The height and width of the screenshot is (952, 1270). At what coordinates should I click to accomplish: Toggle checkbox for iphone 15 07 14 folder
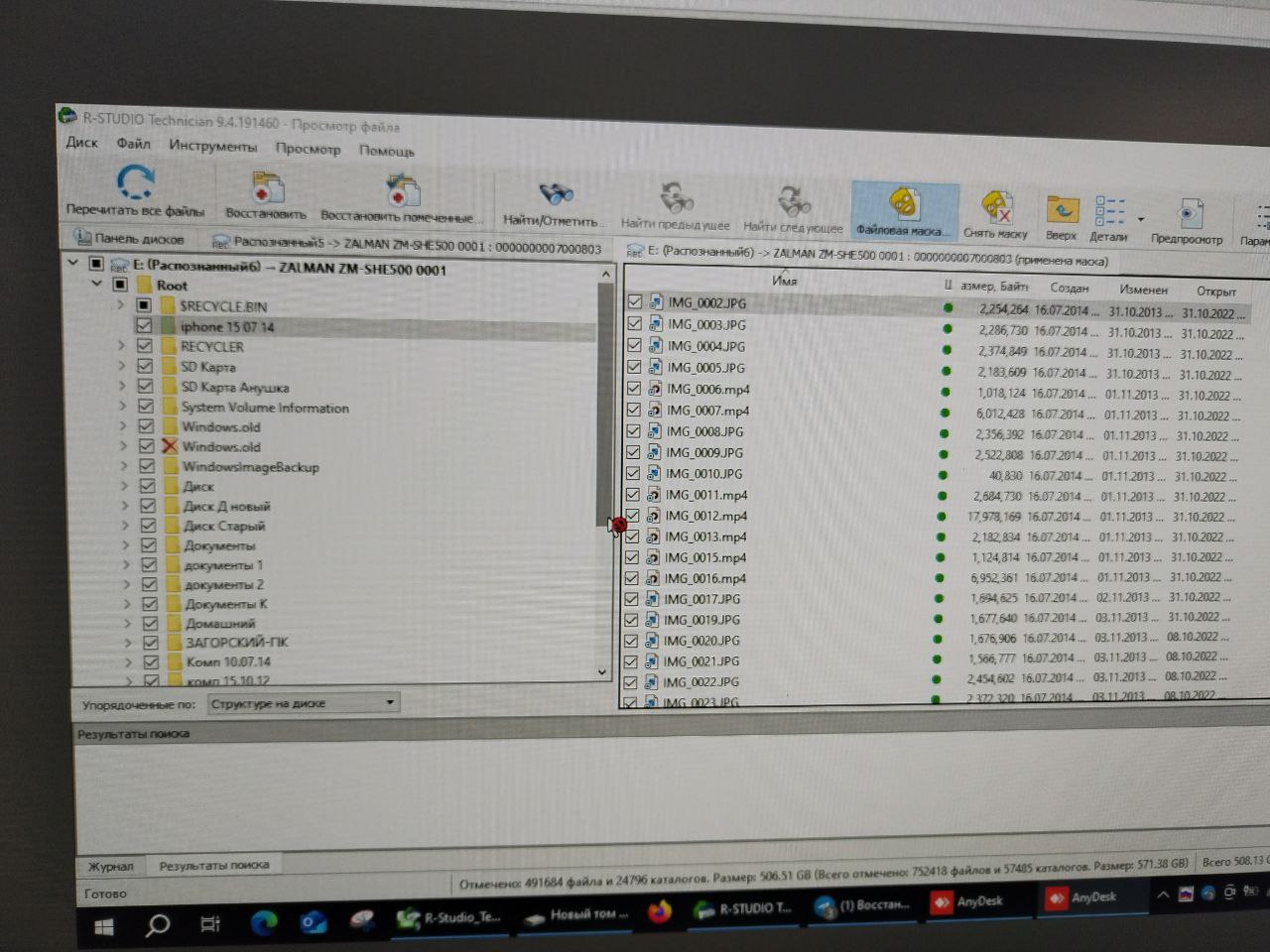tap(144, 325)
